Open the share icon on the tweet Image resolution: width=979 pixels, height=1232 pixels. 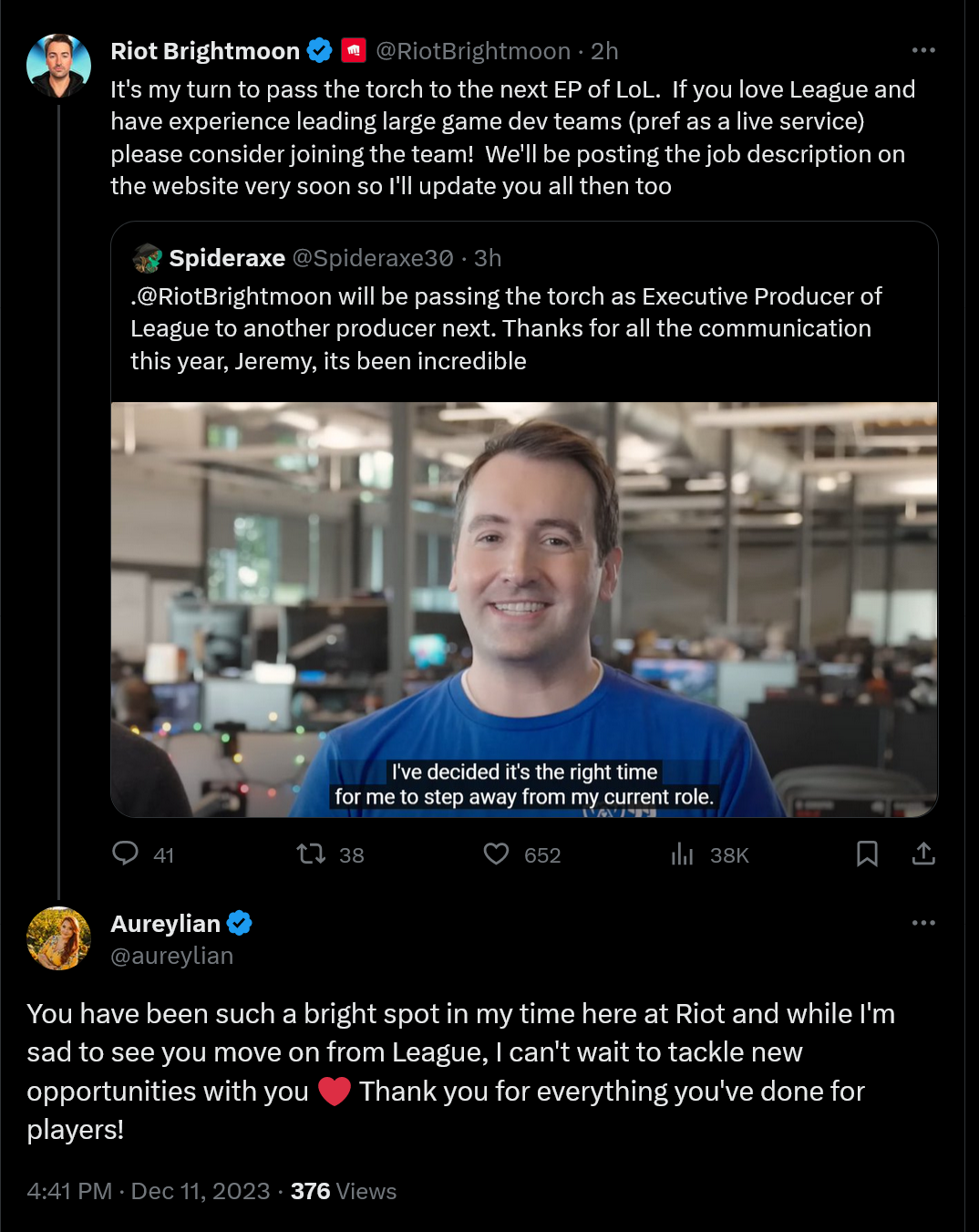point(923,854)
